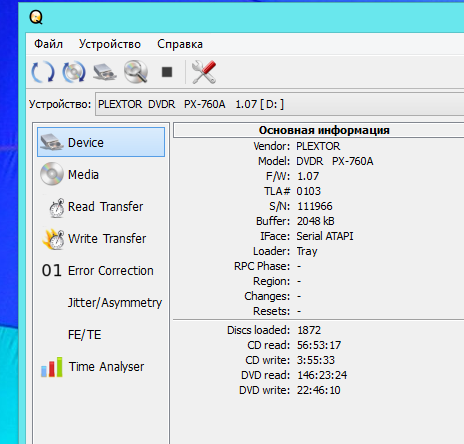Screen dimensions: 464x444
Task: Click the Устройство: label
Action: (60, 104)
